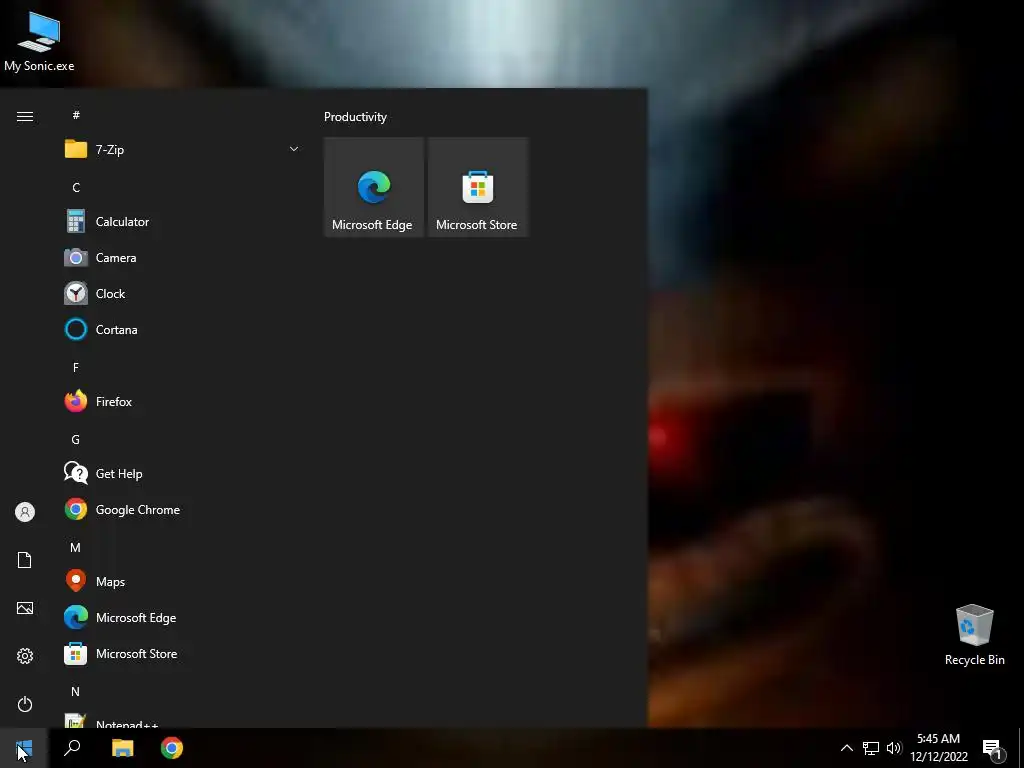Launch Firefox from the app list

[x=182, y=401]
